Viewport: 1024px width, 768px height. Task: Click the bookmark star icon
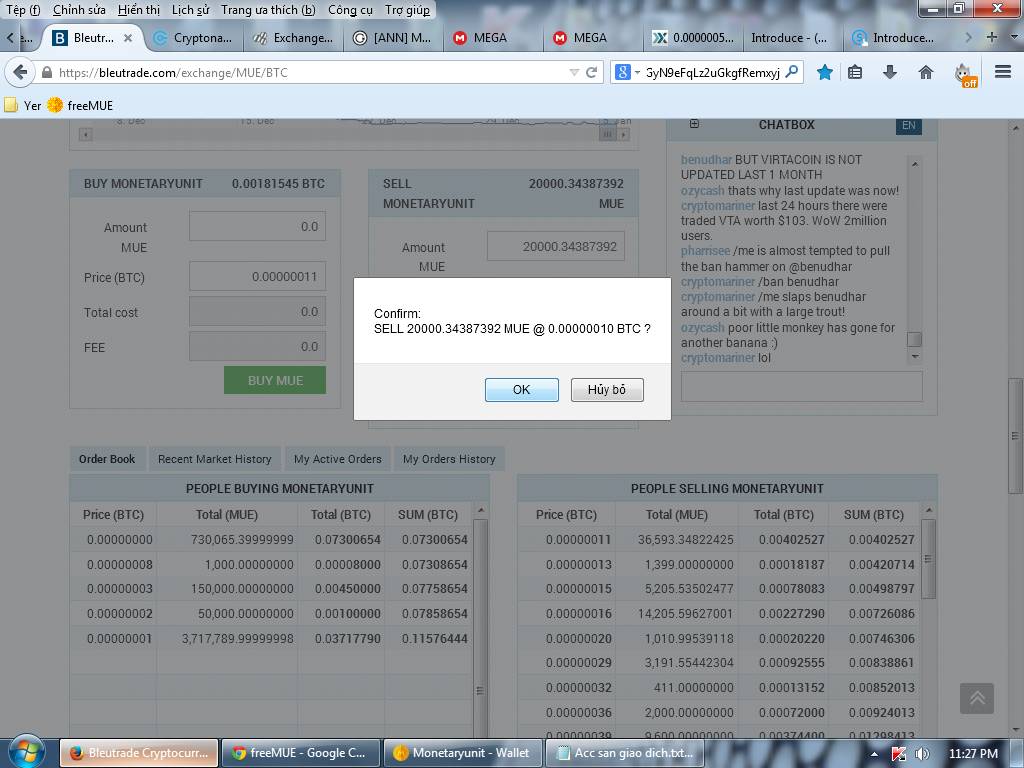pyautogui.click(x=825, y=72)
